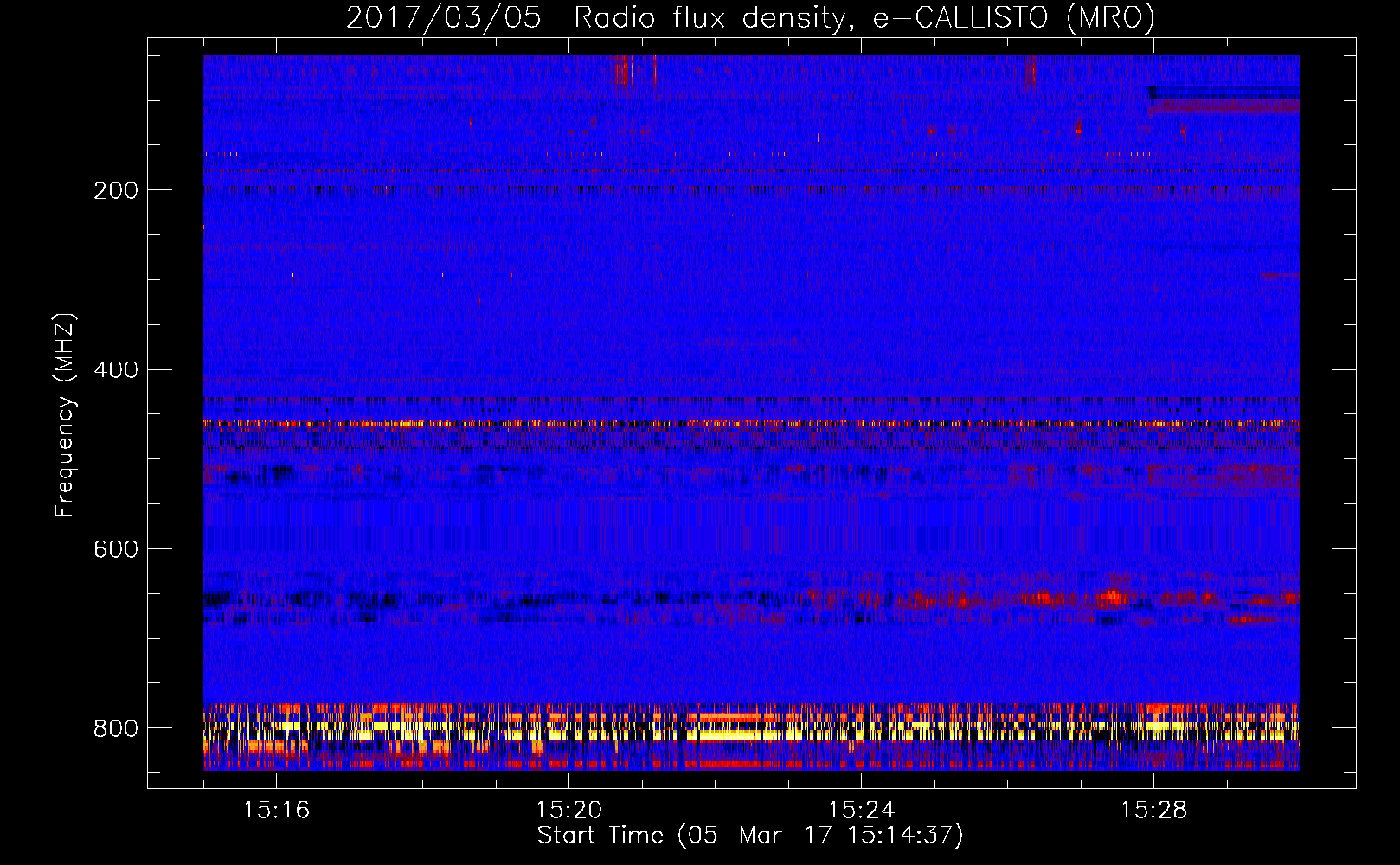Image resolution: width=1400 pixels, height=865 pixels.
Task: Click the 400 frequency tick label
Action: point(116,370)
